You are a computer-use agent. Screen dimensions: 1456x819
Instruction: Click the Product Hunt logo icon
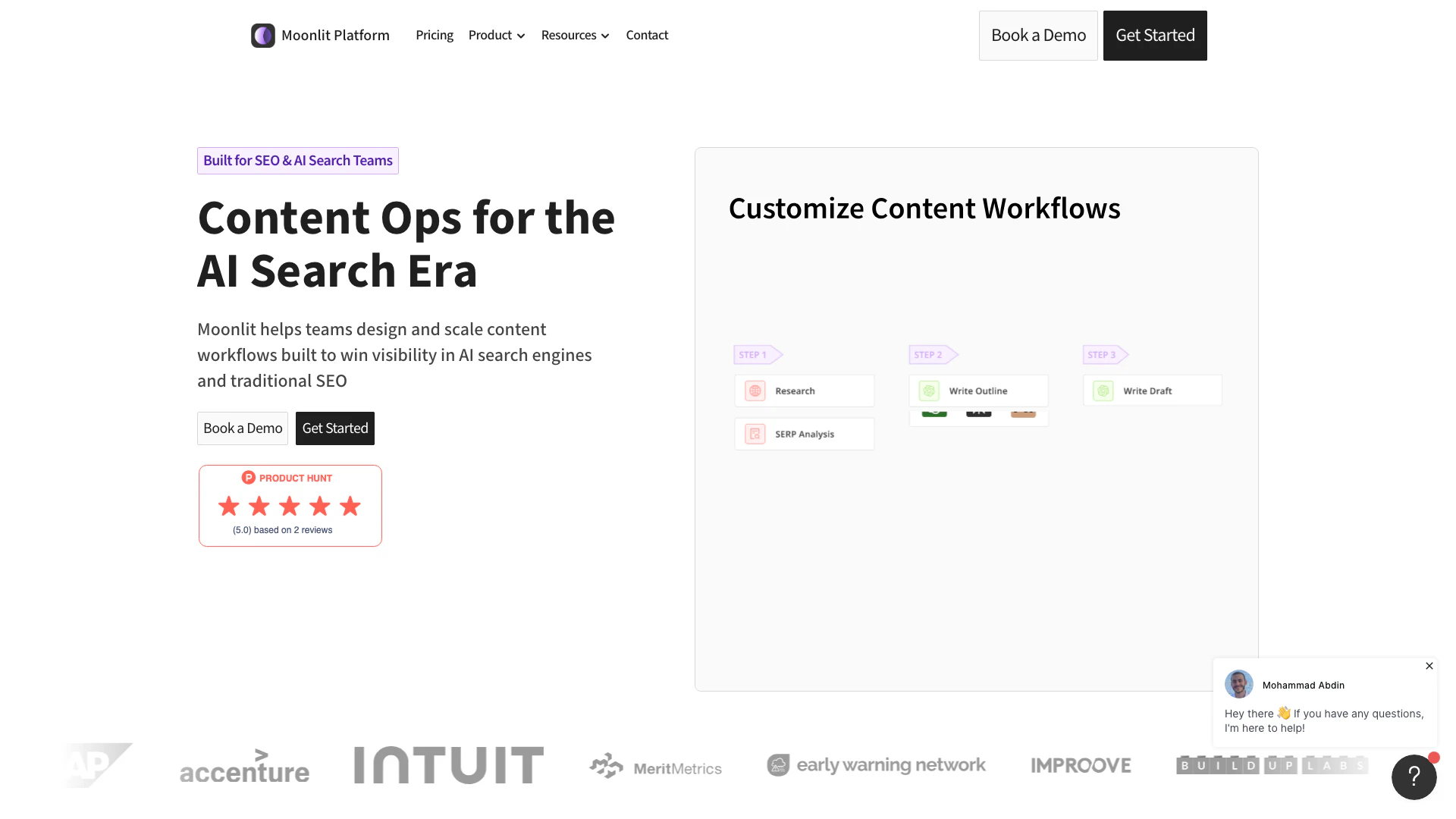point(248,478)
